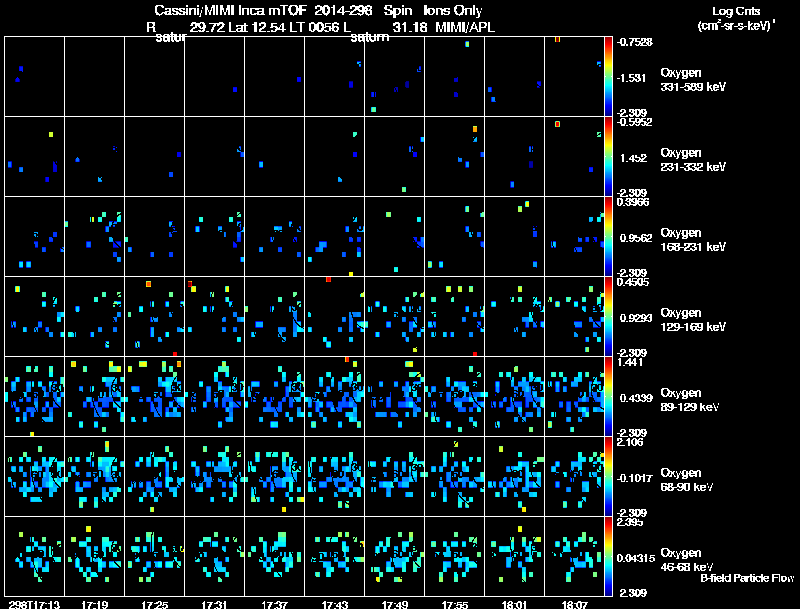Open the 89-129 keV panel at 17:43
800x609 pixels.
click(335, 396)
